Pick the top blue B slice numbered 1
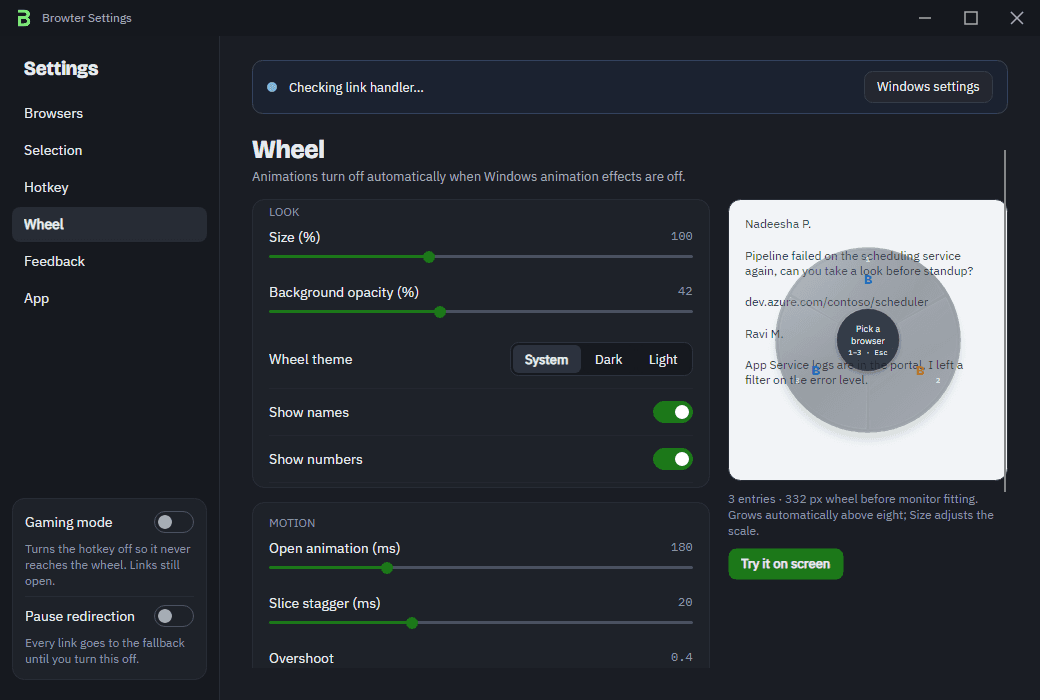 pyautogui.click(x=868, y=280)
